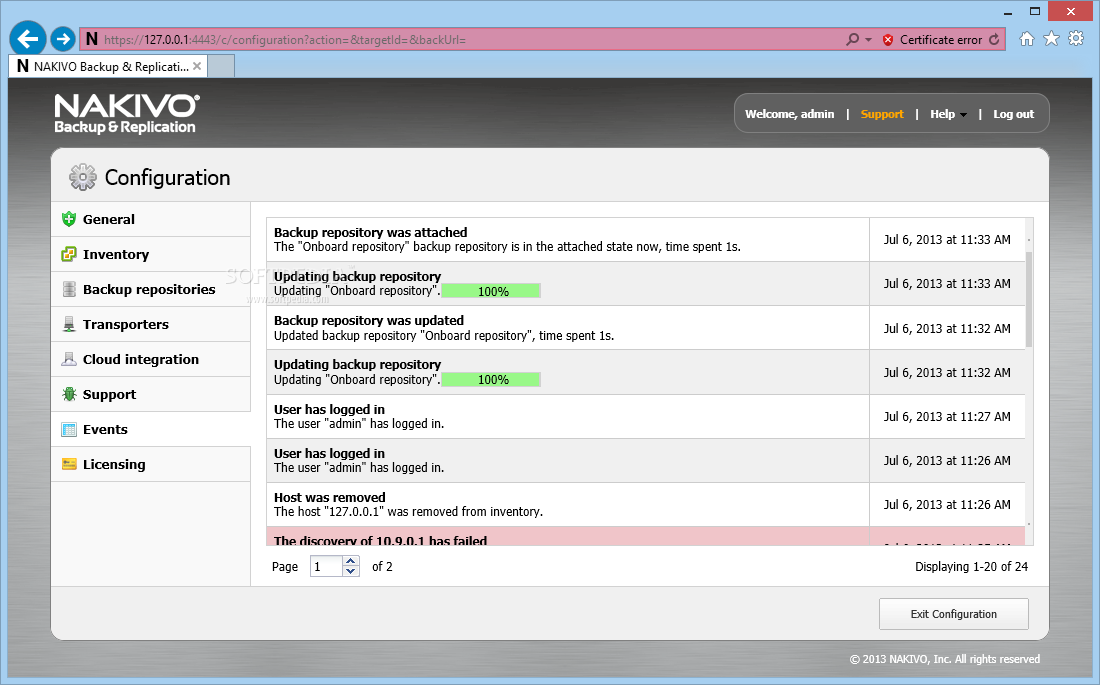Click the page number input field
The image size is (1100, 685).
pos(327,566)
